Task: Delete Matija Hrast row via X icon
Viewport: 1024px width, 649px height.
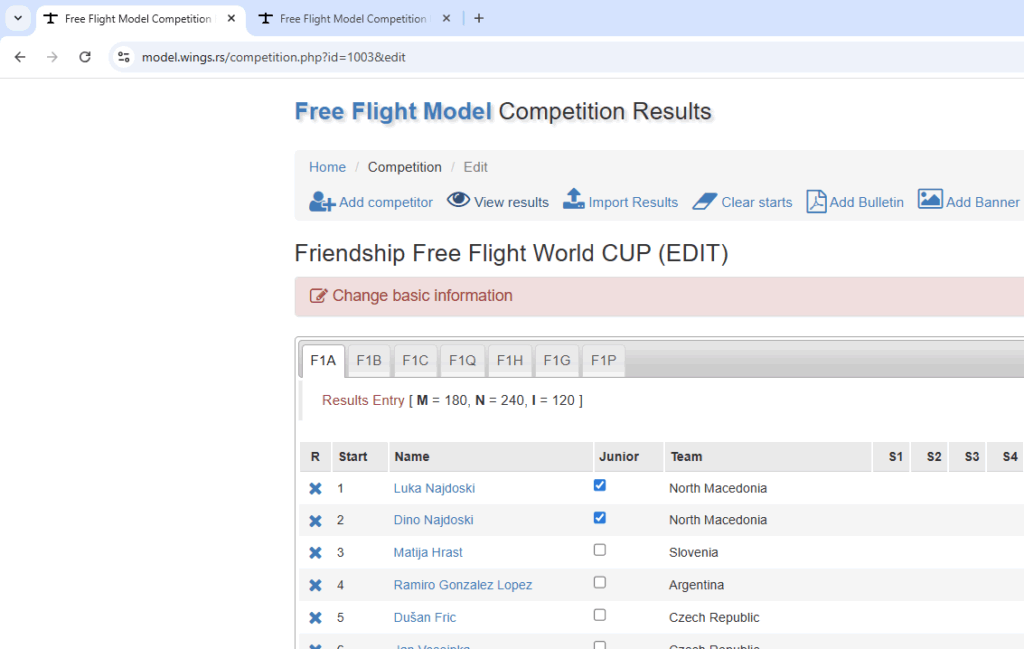Action: click(x=315, y=552)
